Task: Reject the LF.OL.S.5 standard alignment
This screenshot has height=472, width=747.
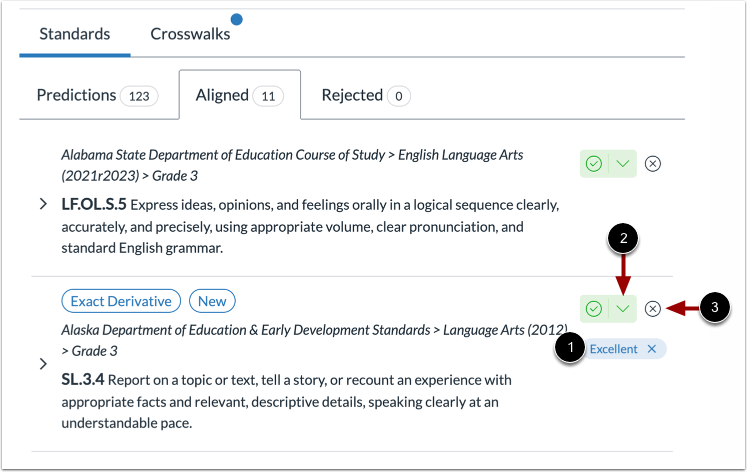Action: (653, 164)
